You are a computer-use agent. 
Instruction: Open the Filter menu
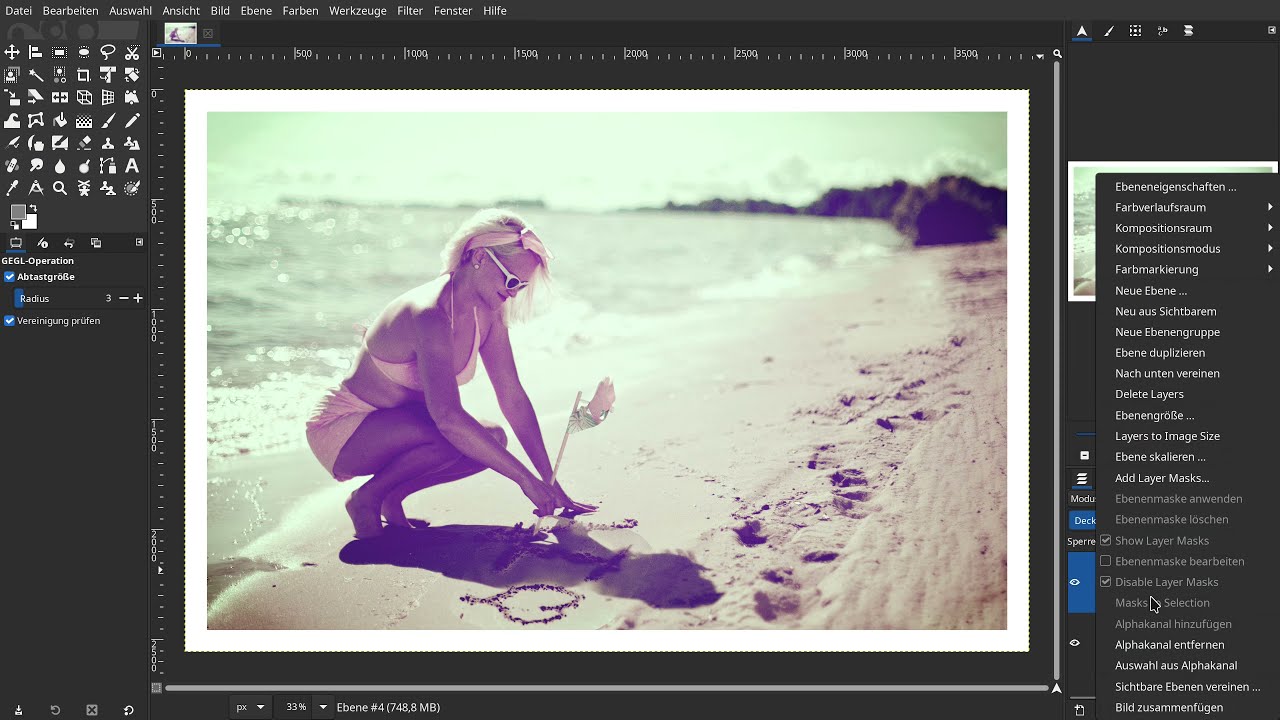pyautogui.click(x=410, y=10)
